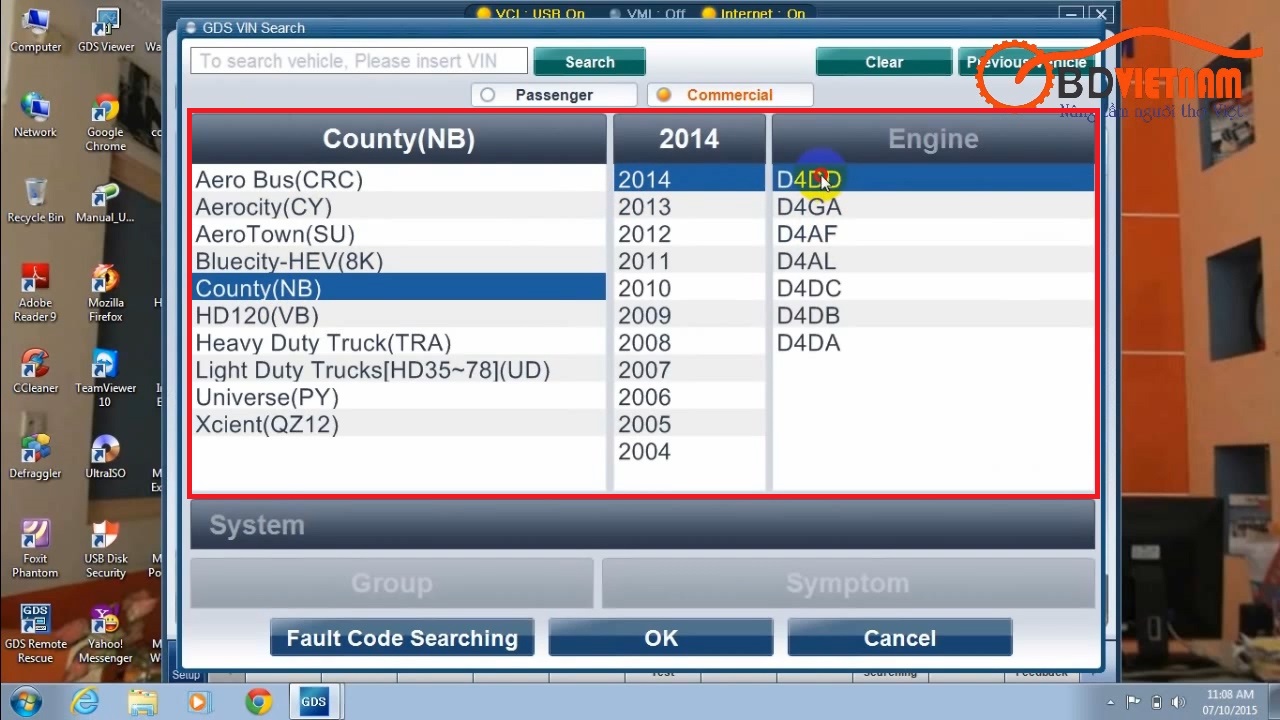
Task: Open Windows Explorer from the taskbar
Action: (x=142, y=702)
